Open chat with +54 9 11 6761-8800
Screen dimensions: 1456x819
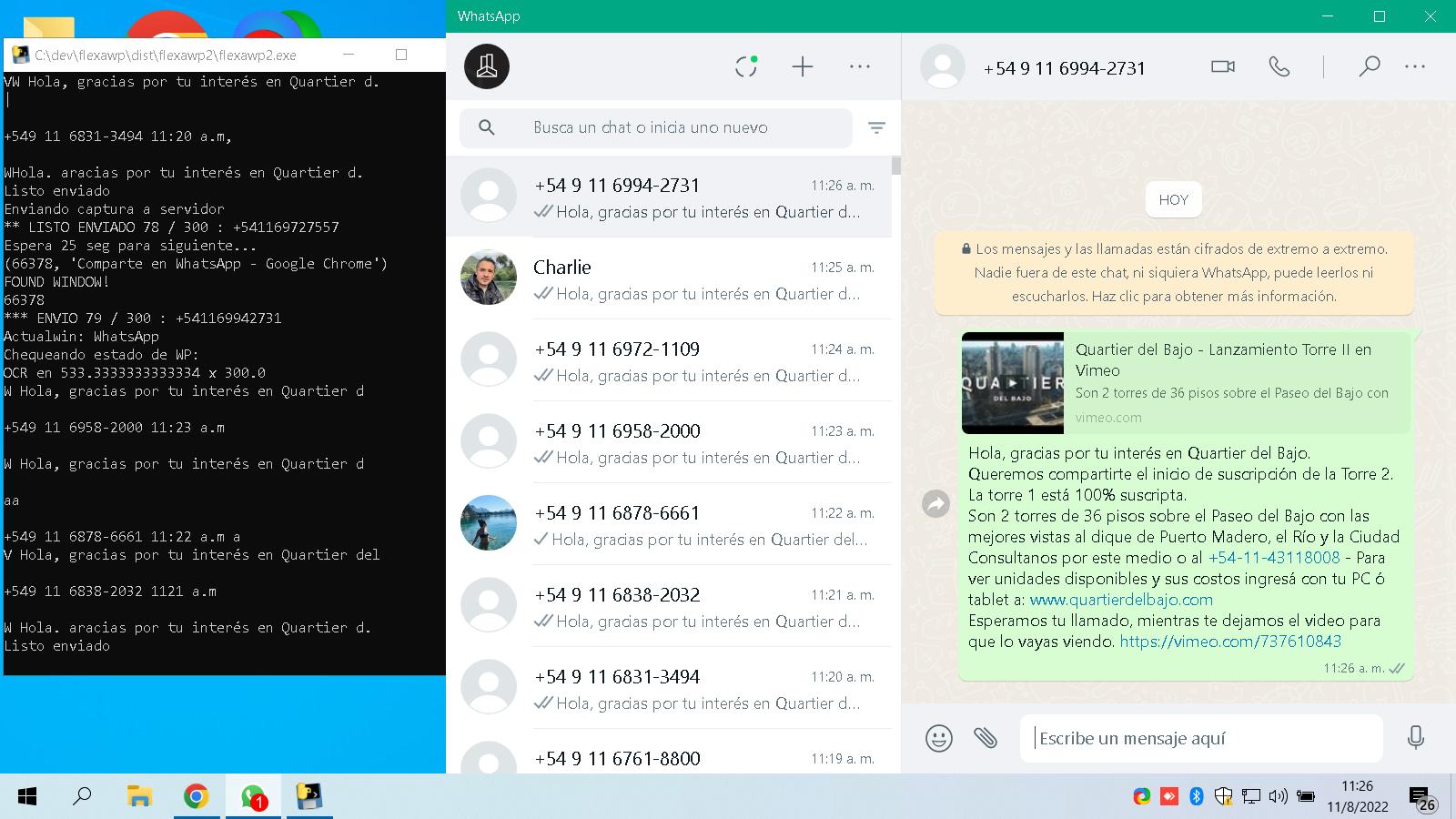point(669,753)
